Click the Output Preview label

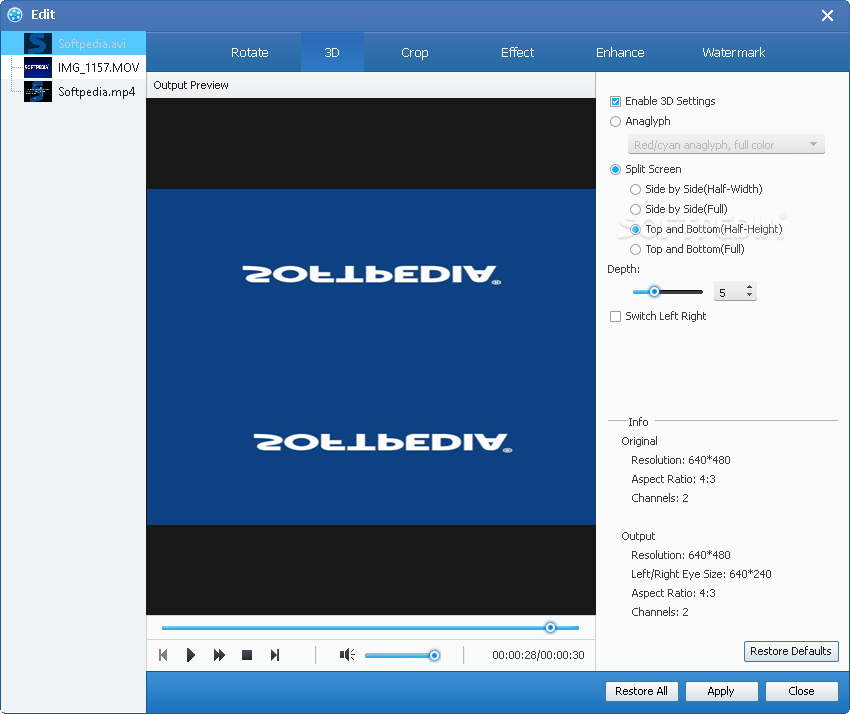tap(191, 85)
